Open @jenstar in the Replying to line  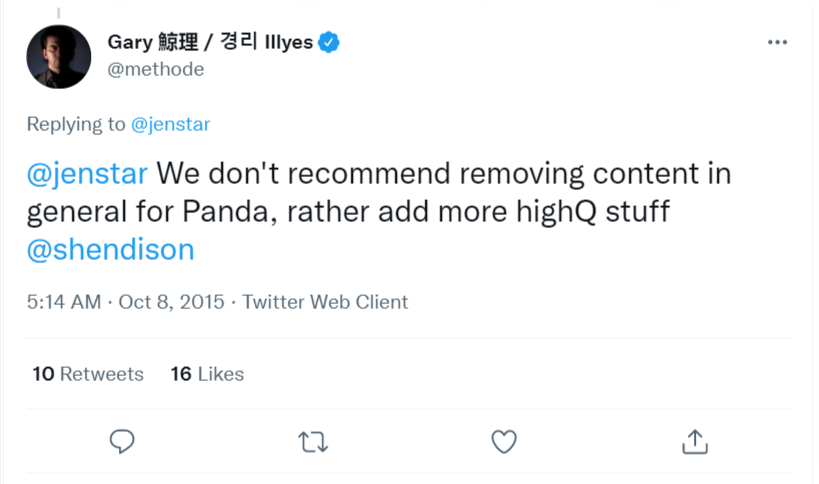point(170,124)
